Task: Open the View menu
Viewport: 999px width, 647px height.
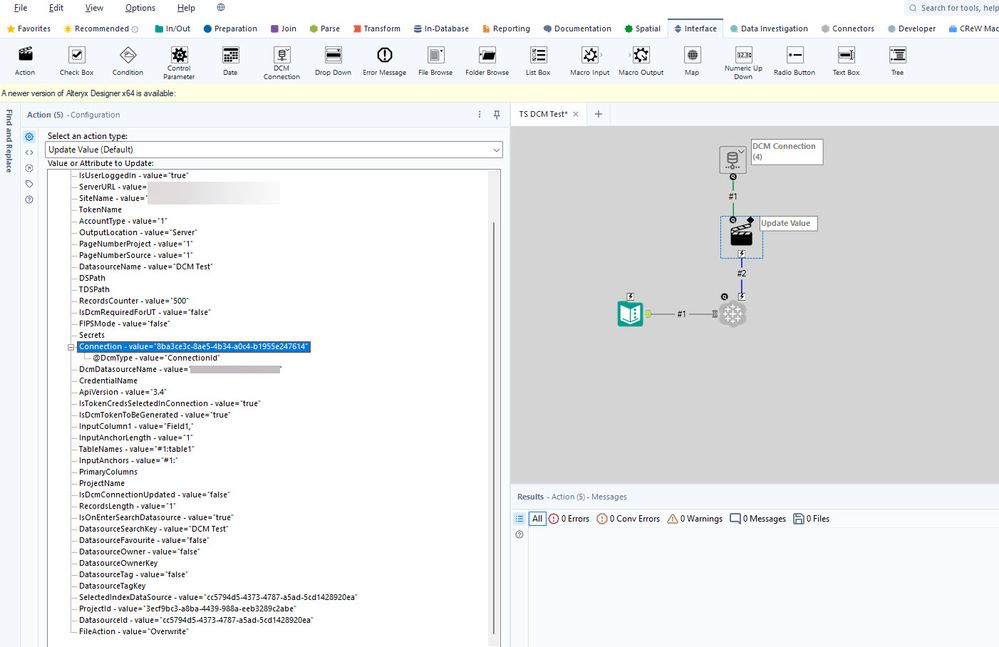Action: click(94, 8)
